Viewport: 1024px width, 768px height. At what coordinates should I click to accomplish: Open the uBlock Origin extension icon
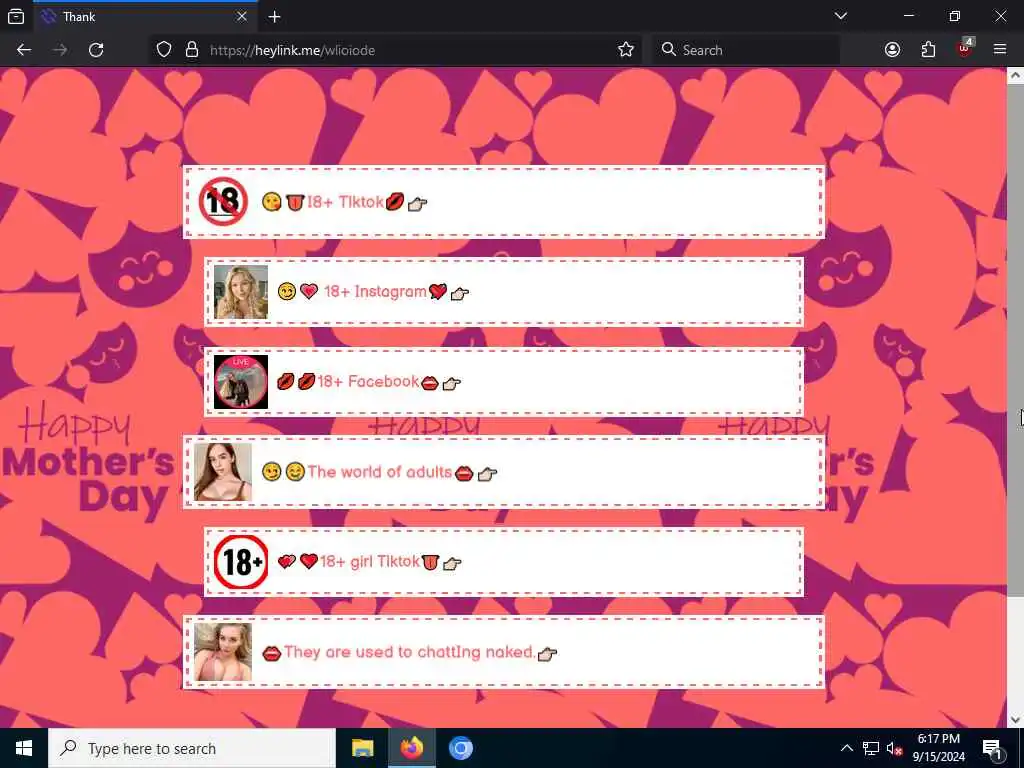point(965,48)
